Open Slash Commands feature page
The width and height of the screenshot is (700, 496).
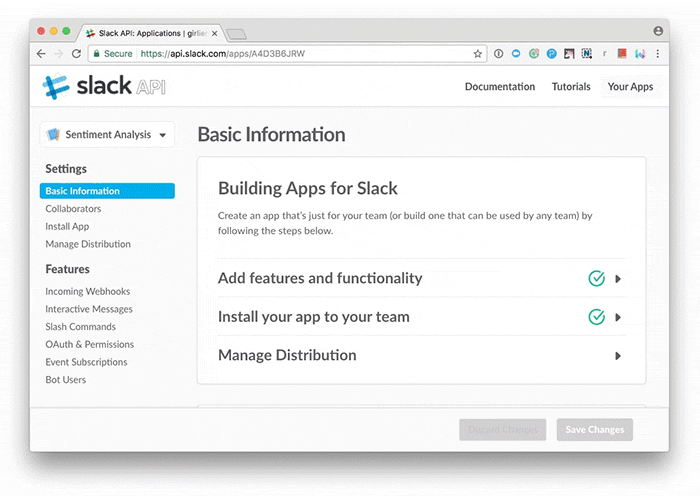click(80, 327)
